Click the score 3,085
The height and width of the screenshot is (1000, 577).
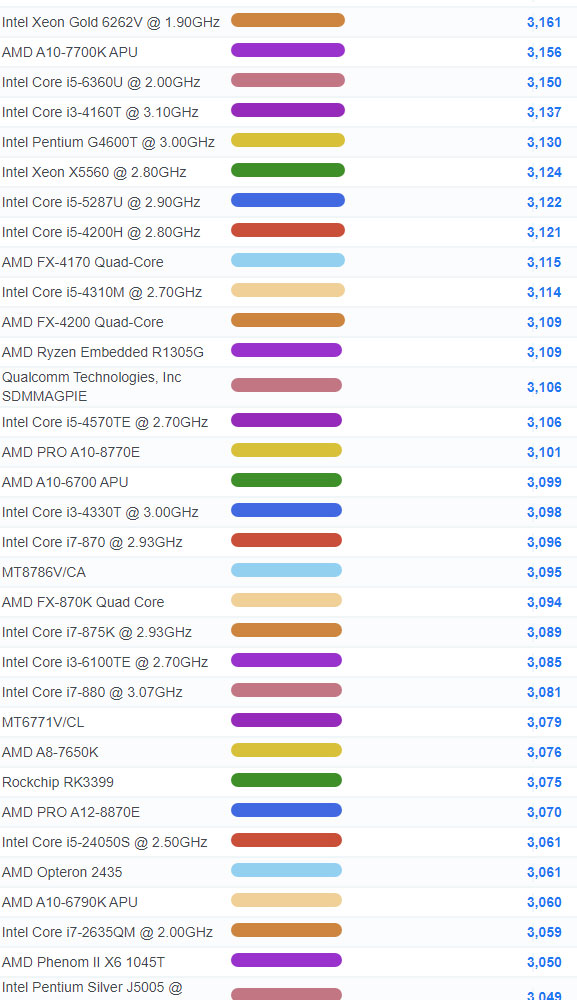coord(544,662)
